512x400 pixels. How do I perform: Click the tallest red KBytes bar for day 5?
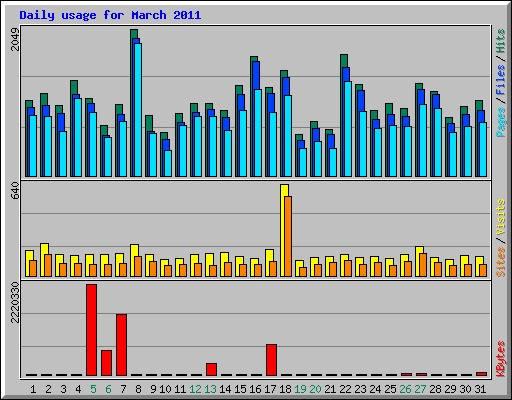tap(92, 330)
